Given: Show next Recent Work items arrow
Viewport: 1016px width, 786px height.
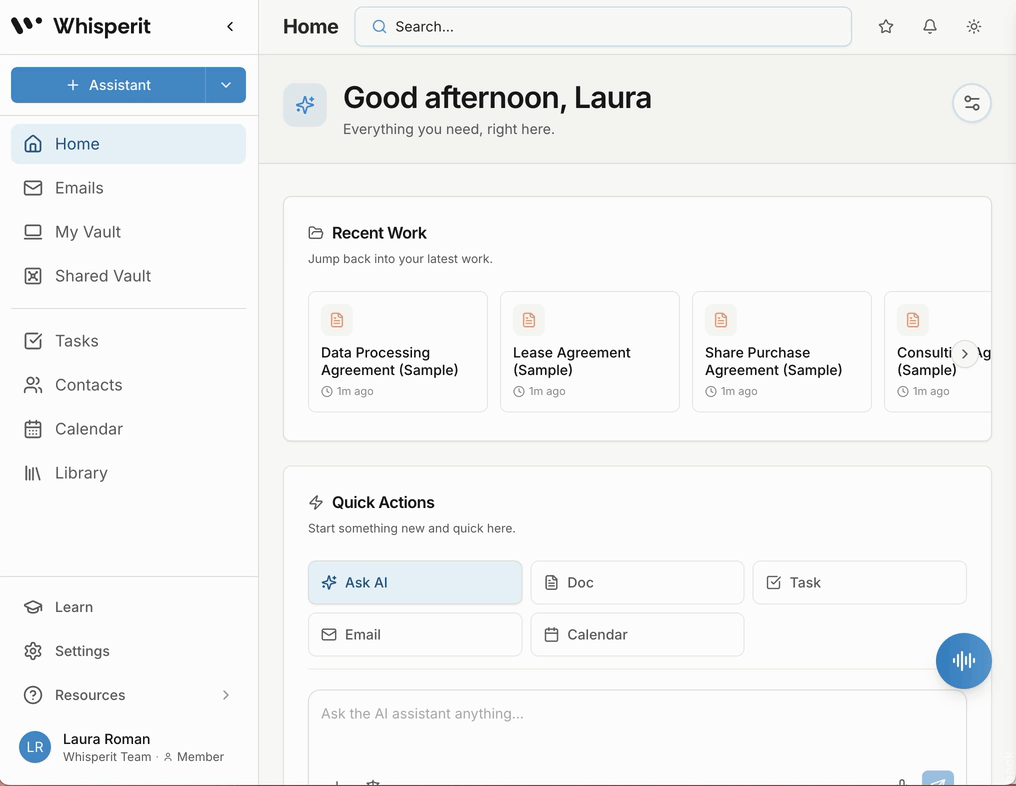Looking at the screenshot, I should pos(964,354).
